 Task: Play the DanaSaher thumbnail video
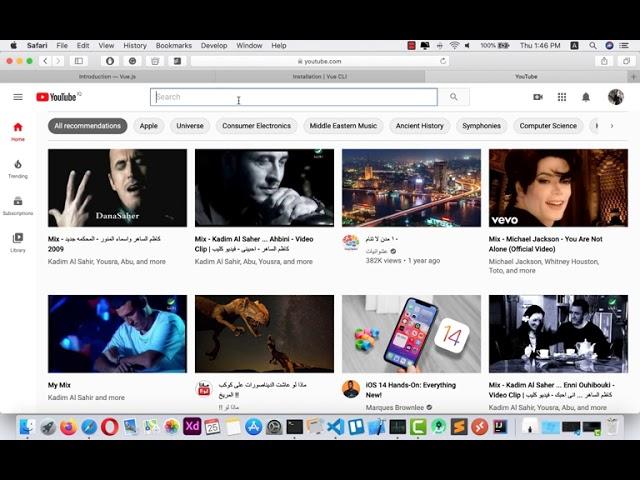coord(118,188)
